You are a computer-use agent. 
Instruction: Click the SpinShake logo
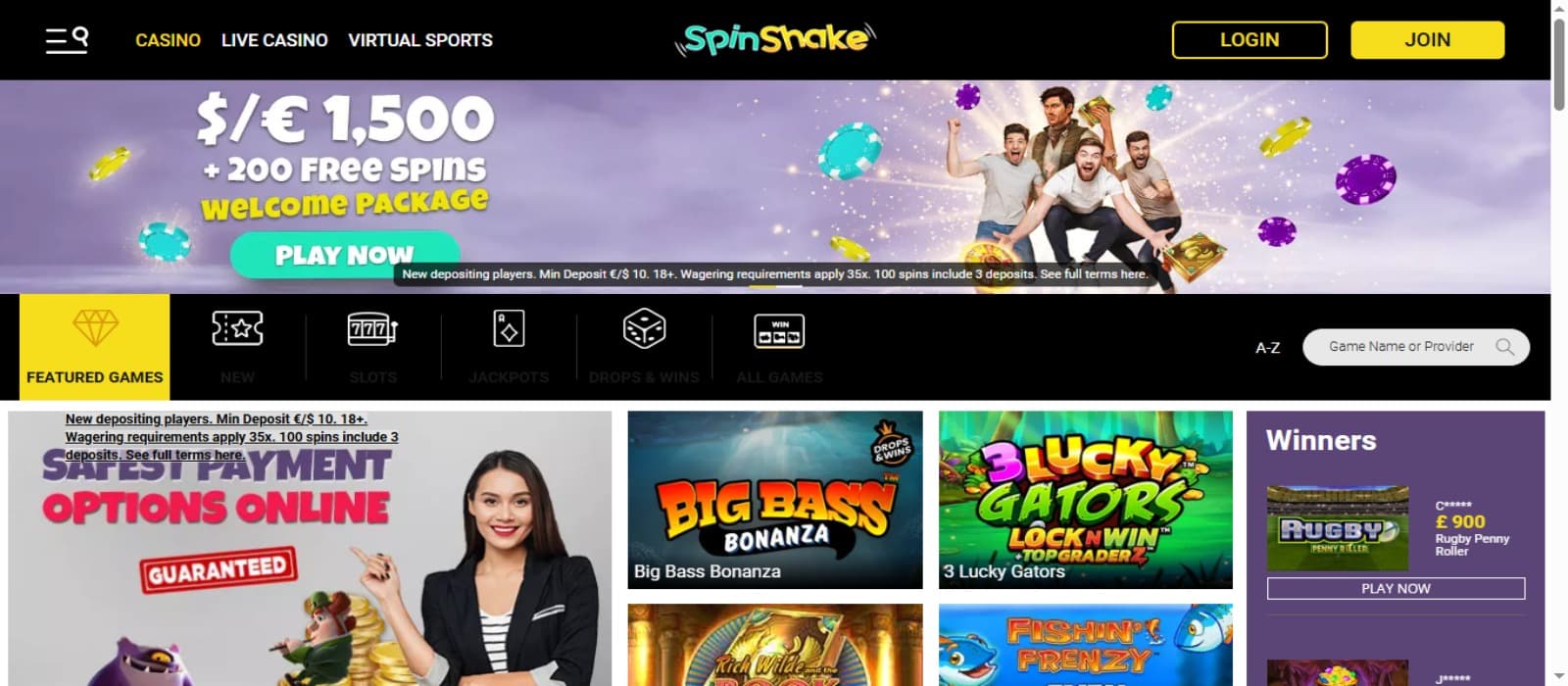[x=775, y=39]
